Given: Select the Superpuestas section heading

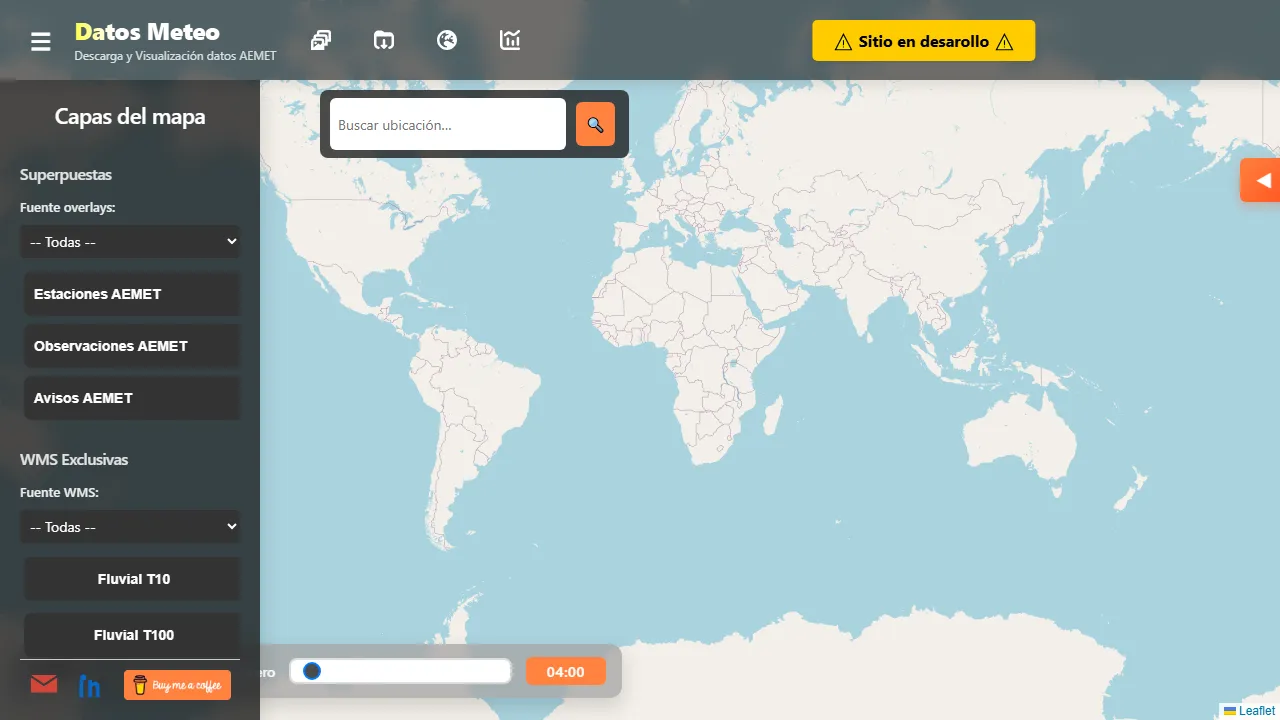Looking at the screenshot, I should pyautogui.click(x=66, y=174).
